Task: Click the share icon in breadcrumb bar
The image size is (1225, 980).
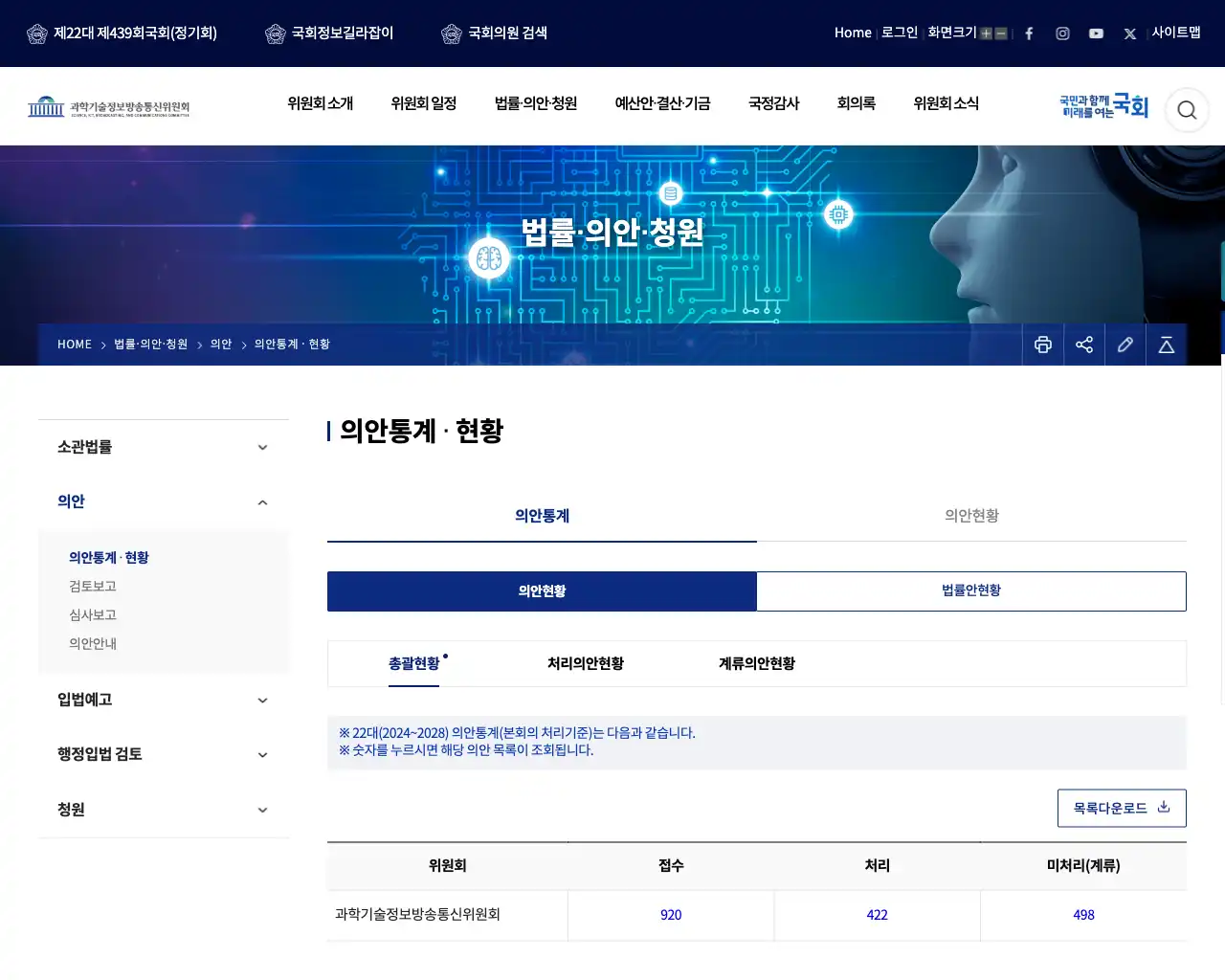Action: 1084,345
